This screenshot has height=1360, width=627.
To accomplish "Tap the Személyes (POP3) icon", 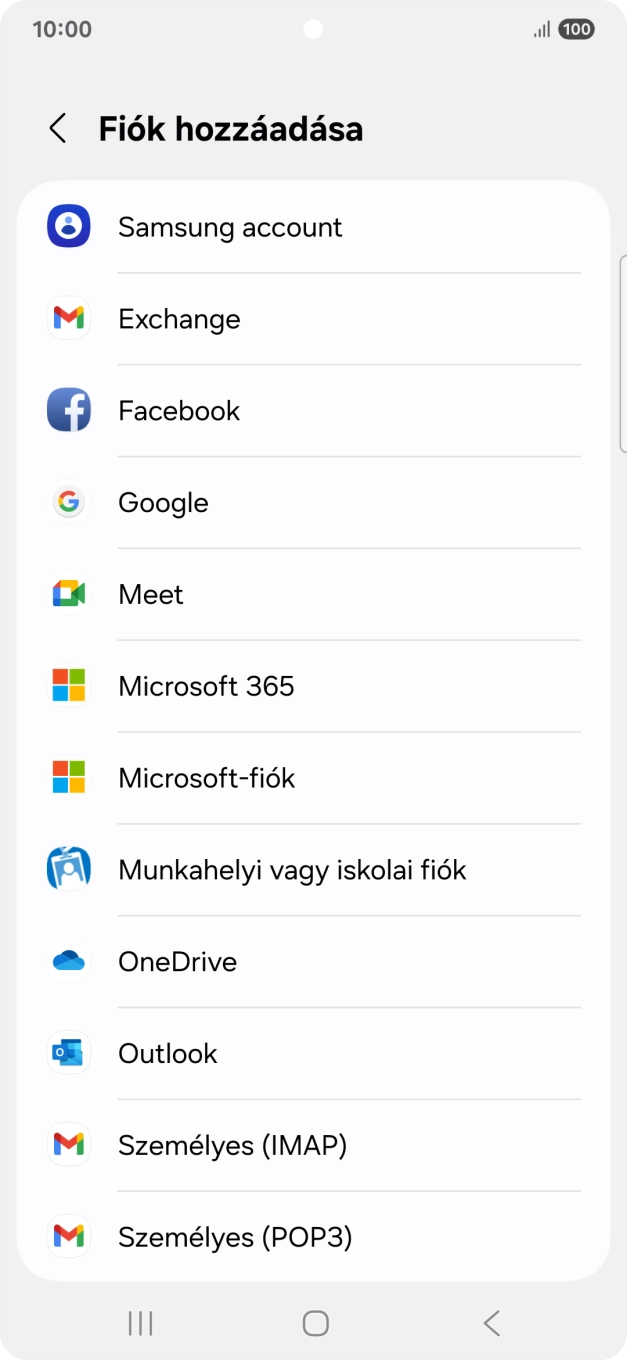I will pos(68,1237).
